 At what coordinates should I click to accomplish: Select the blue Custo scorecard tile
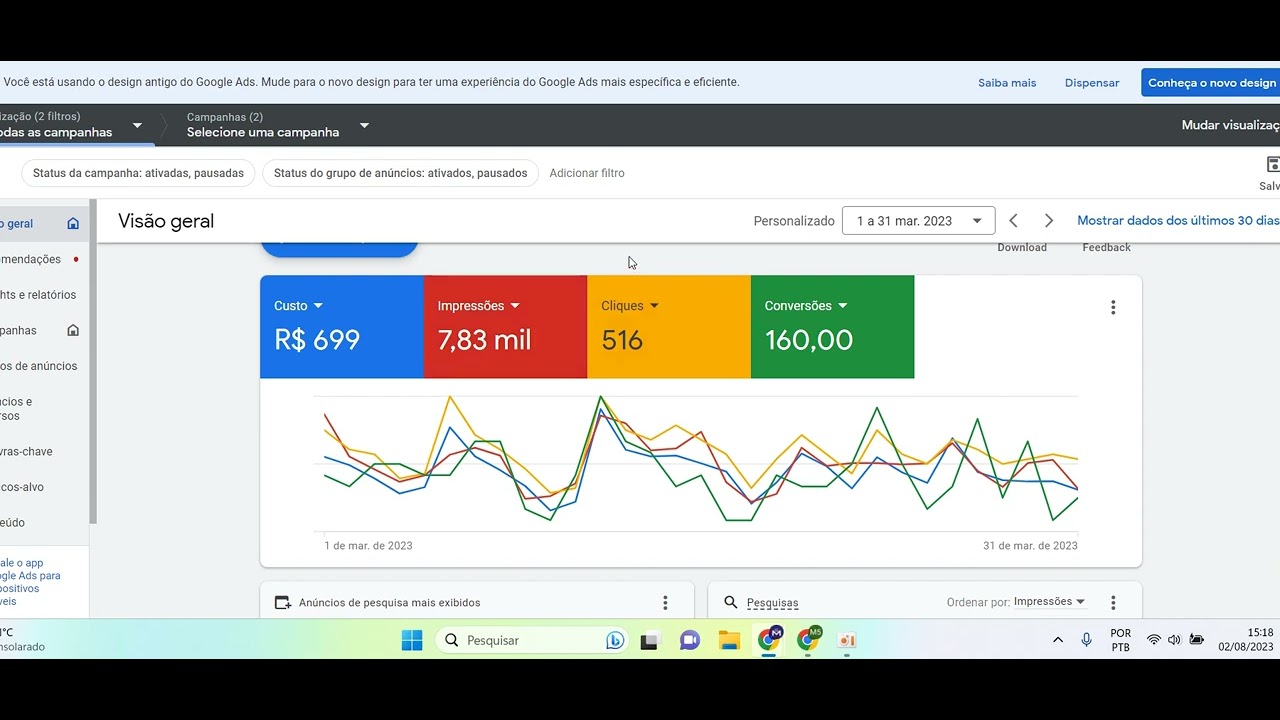[342, 327]
